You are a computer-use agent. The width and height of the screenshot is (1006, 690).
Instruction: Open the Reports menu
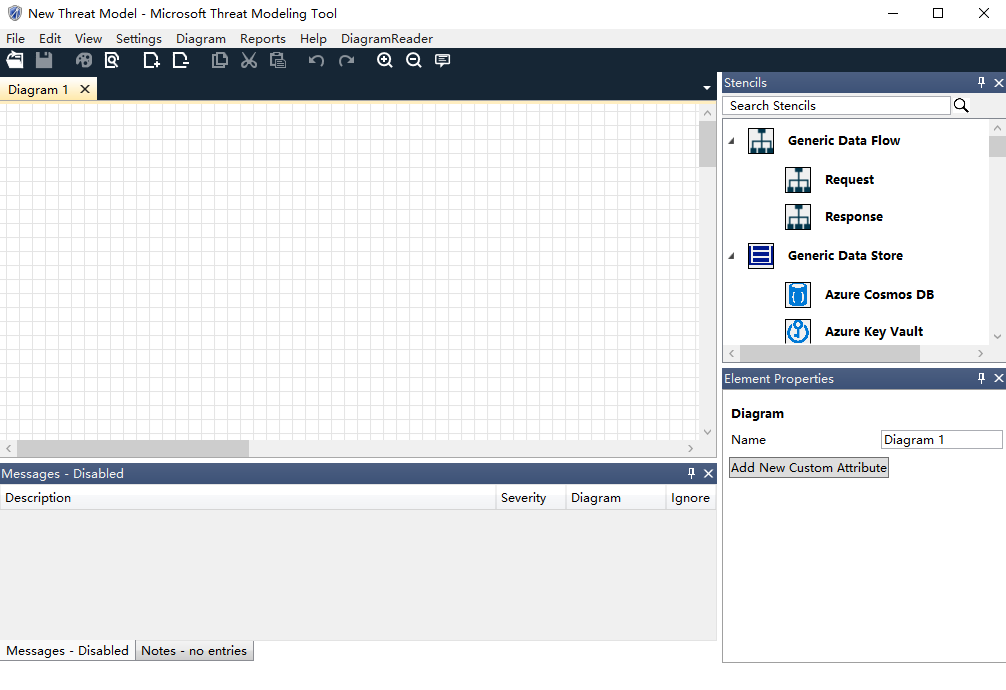pyautogui.click(x=262, y=39)
